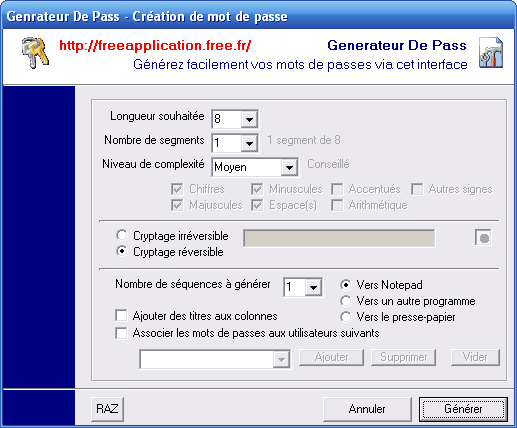Click the Générer button

tap(463, 409)
